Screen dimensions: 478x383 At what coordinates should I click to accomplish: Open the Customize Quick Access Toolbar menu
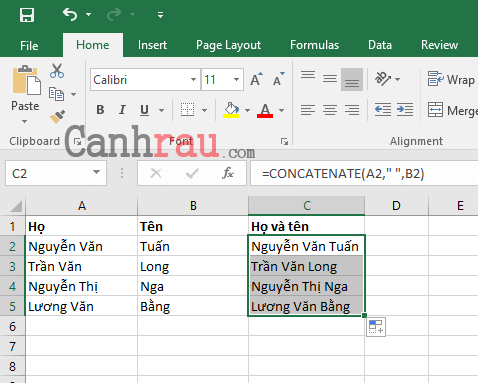pyautogui.click(x=160, y=15)
